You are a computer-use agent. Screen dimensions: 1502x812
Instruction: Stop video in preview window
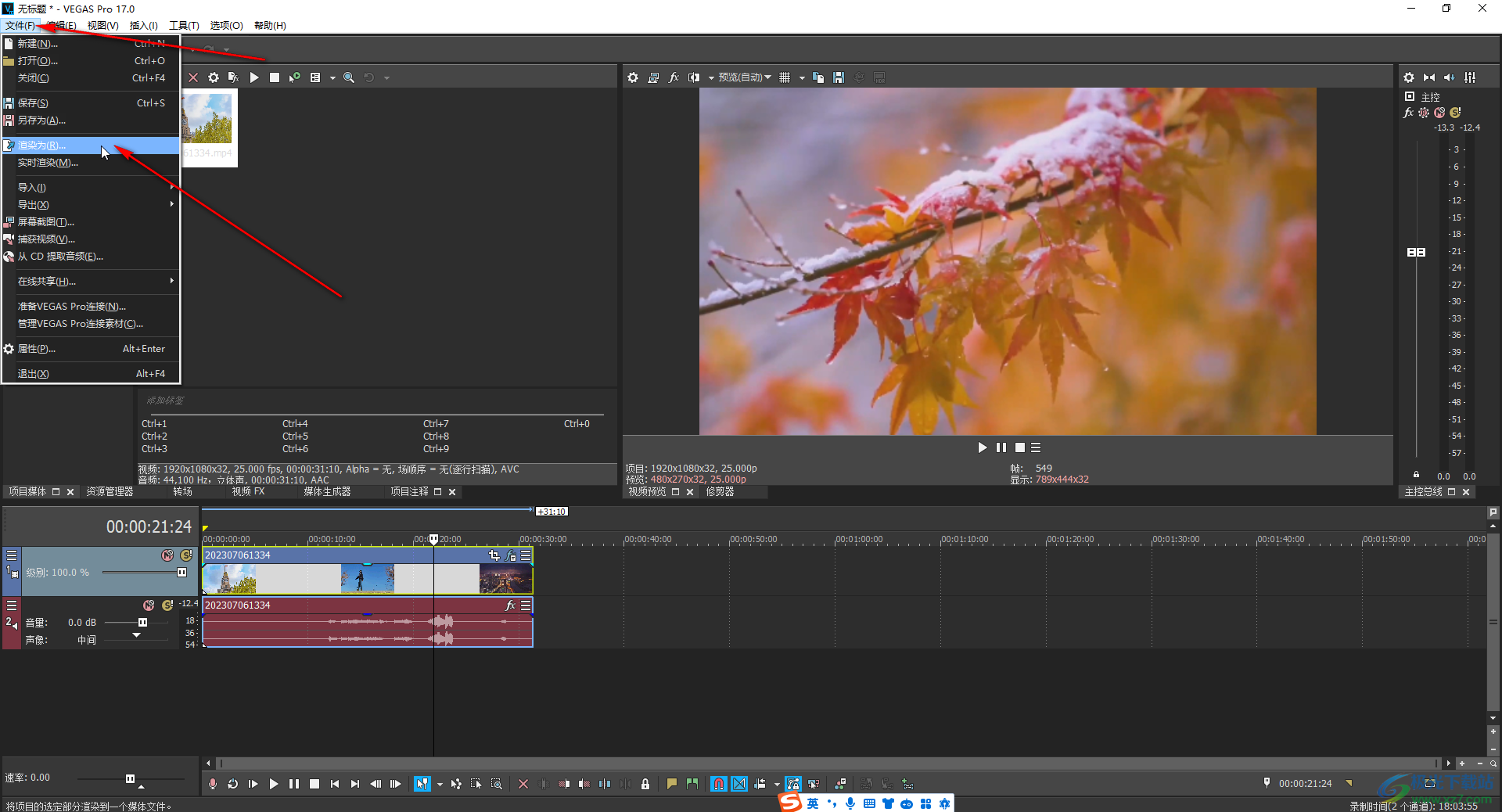(1020, 447)
